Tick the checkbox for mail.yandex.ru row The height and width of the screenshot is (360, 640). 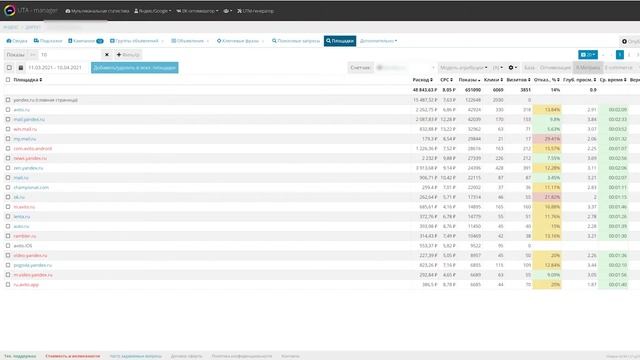coord(8,119)
